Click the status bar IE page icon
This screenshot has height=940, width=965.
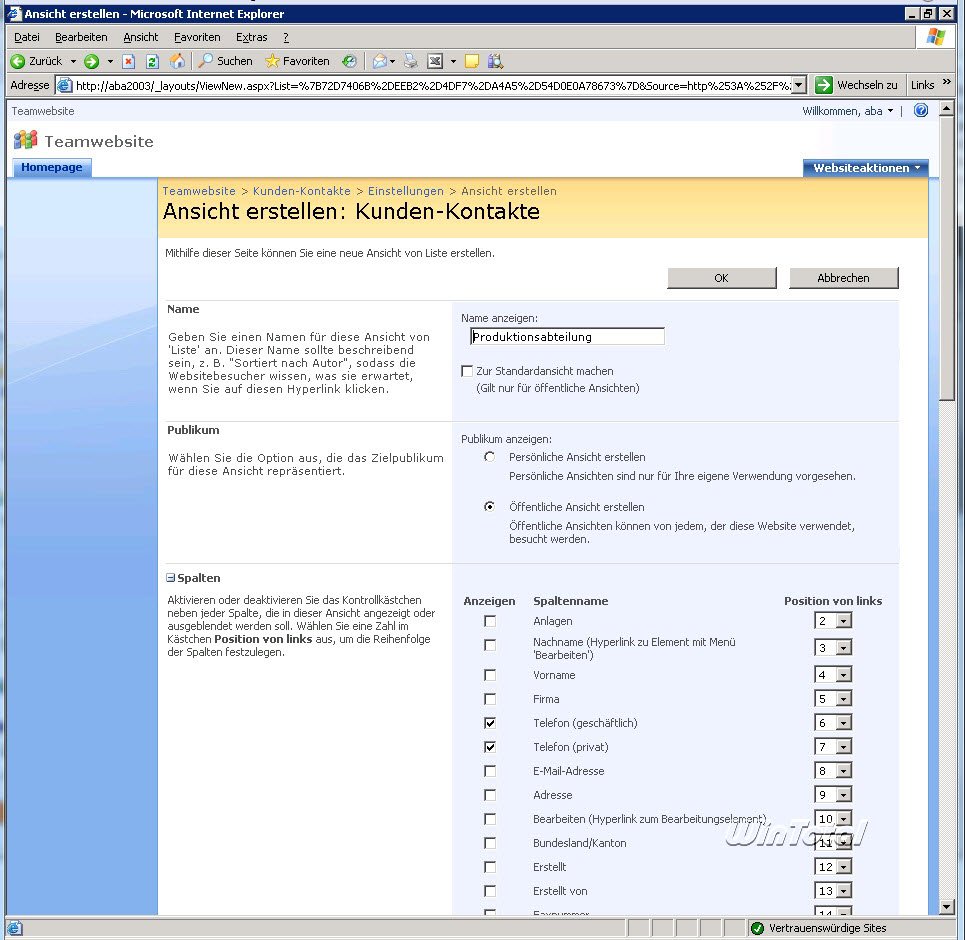pos(15,928)
